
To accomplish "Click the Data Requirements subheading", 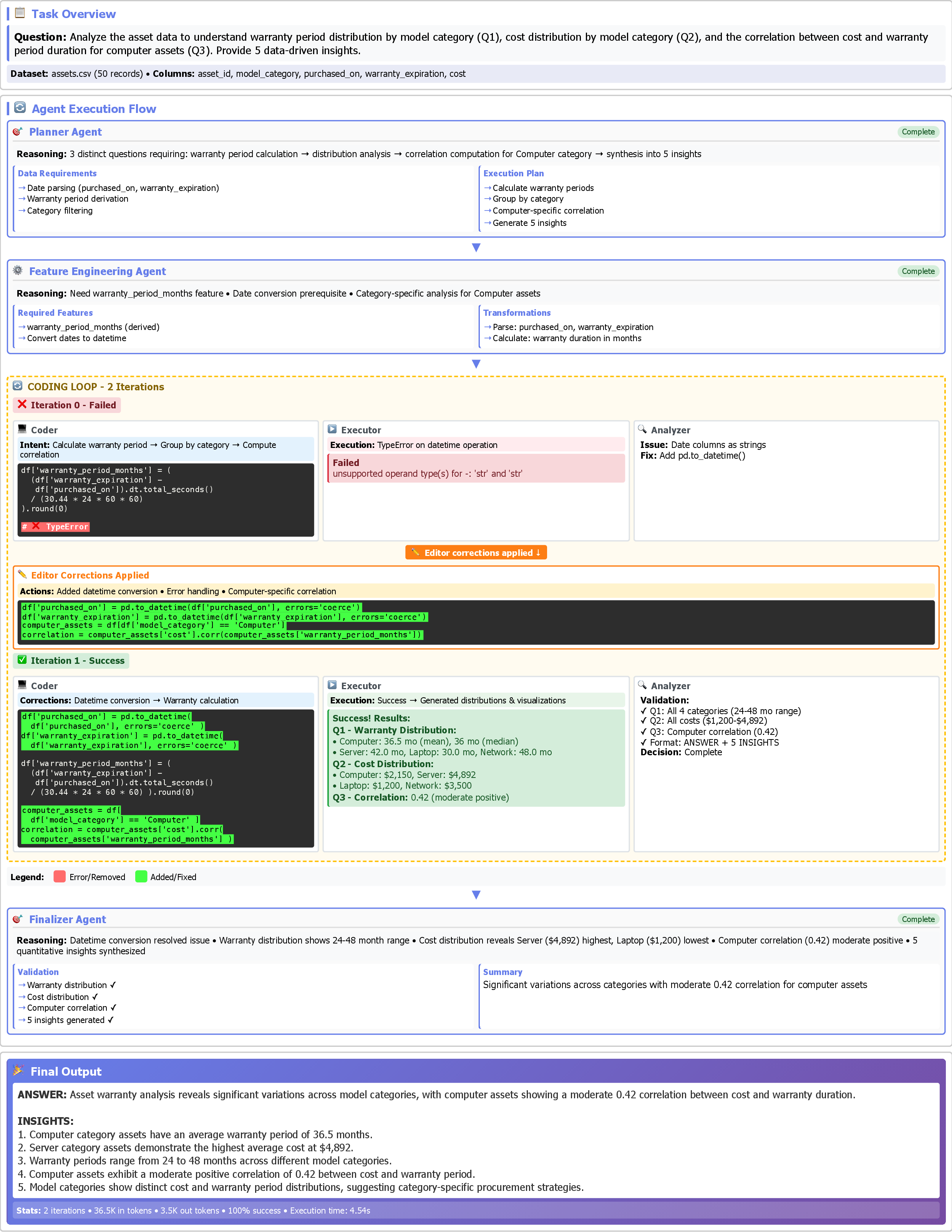I will coord(57,173).
